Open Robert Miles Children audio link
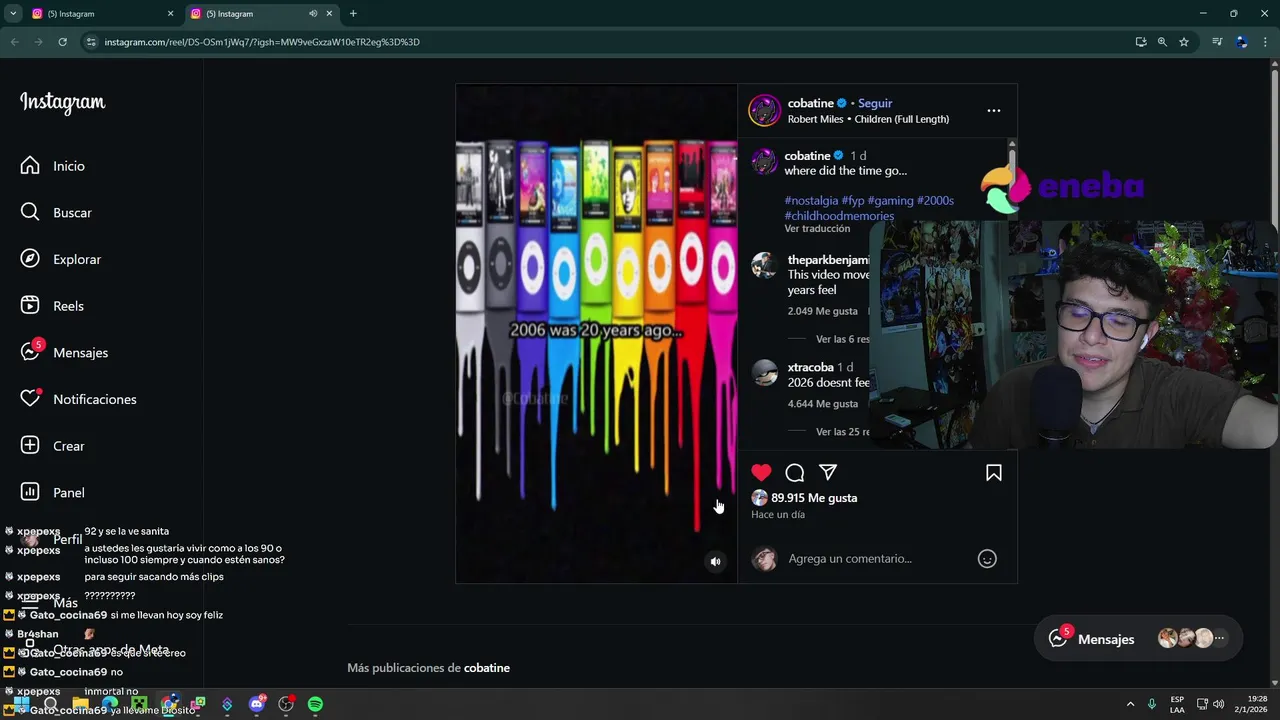The image size is (1280, 720). [x=868, y=119]
